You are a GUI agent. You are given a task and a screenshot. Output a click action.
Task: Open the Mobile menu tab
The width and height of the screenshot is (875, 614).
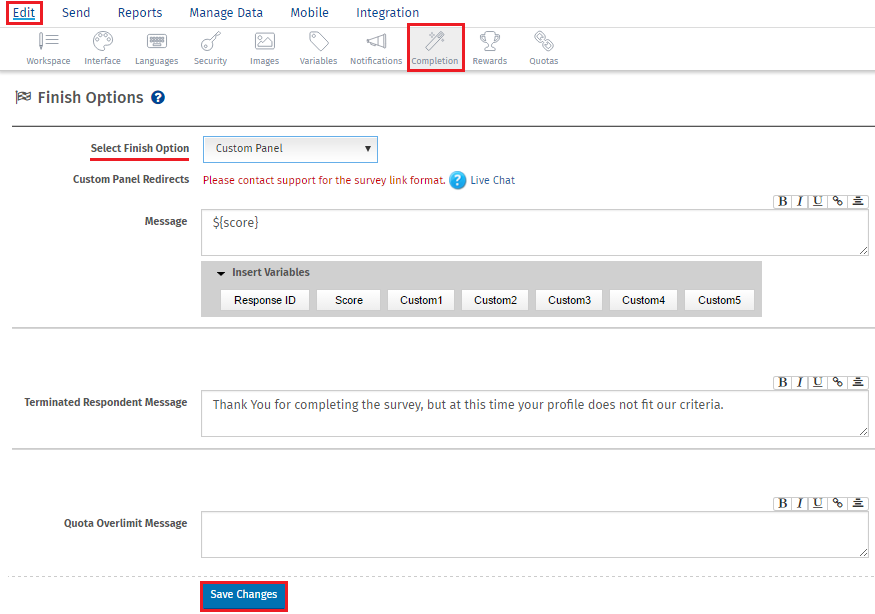click(310, 12)
